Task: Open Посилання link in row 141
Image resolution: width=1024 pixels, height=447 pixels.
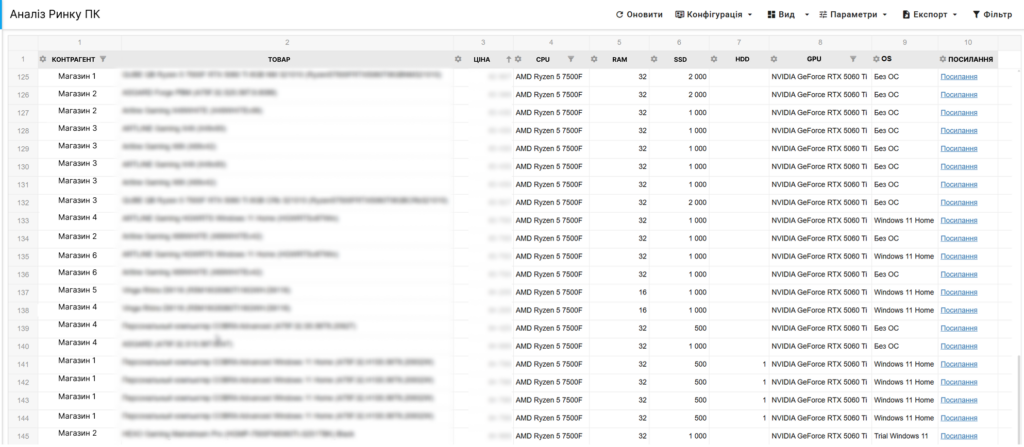Action: (x=959, y=364)
